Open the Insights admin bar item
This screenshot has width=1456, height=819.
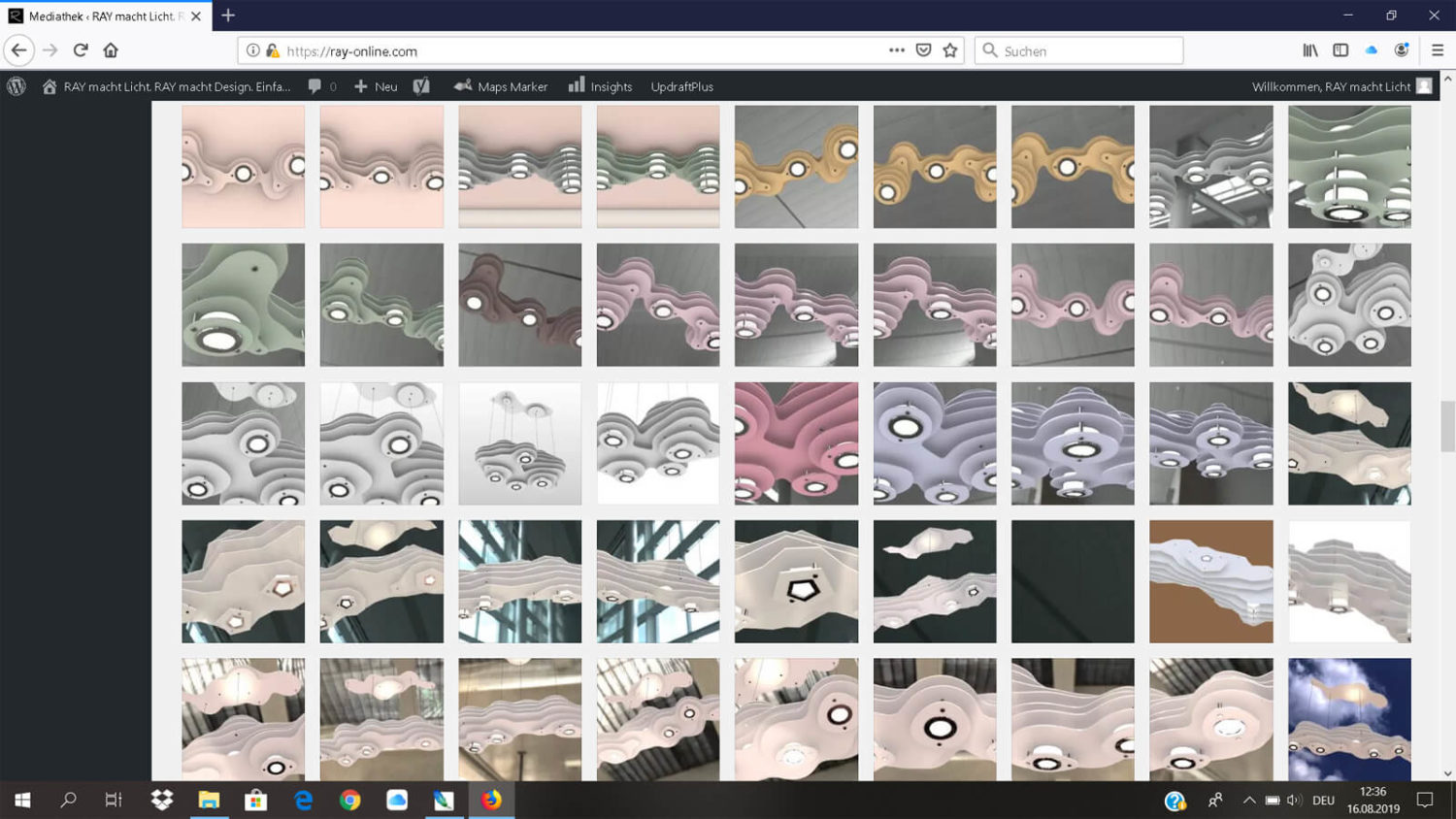[x=600, y=86]
